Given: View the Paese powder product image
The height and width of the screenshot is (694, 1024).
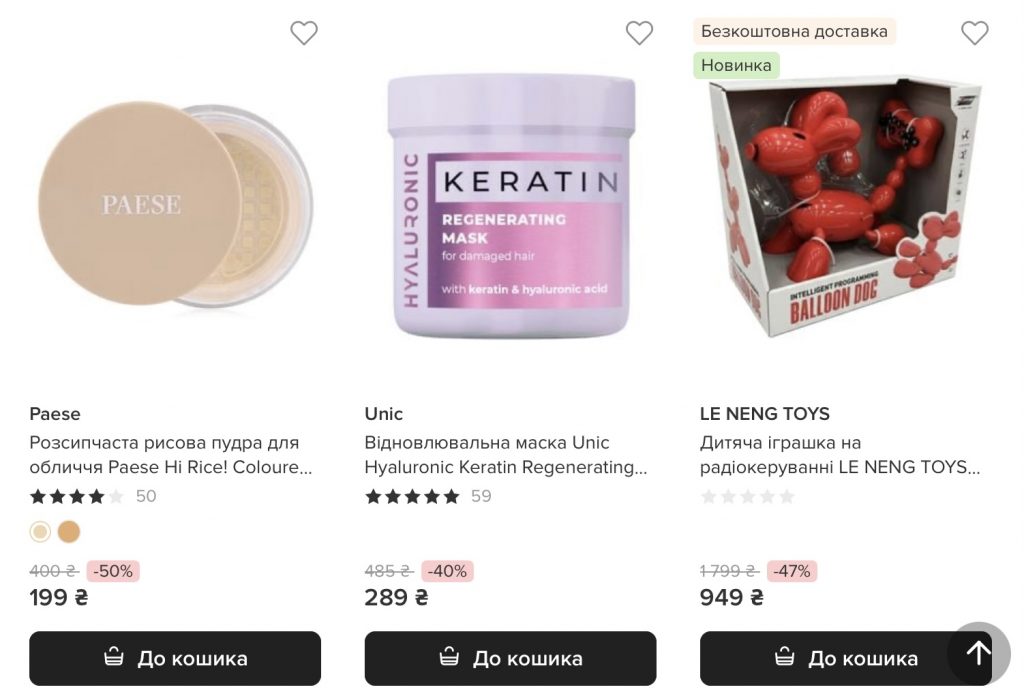Looking at the screenshot, I should point(175,205).
